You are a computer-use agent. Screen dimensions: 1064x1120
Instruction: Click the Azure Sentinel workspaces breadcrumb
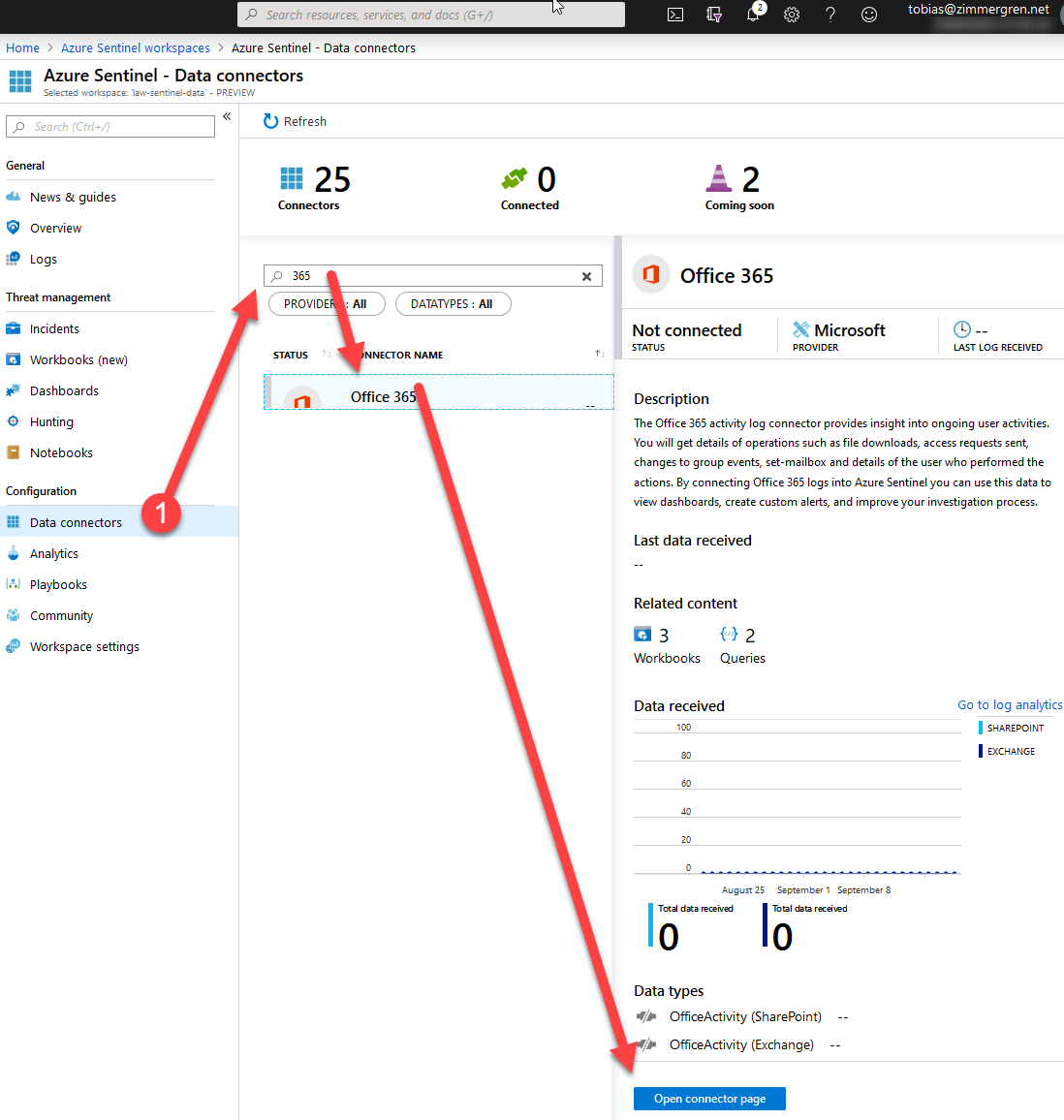point(136,47)
